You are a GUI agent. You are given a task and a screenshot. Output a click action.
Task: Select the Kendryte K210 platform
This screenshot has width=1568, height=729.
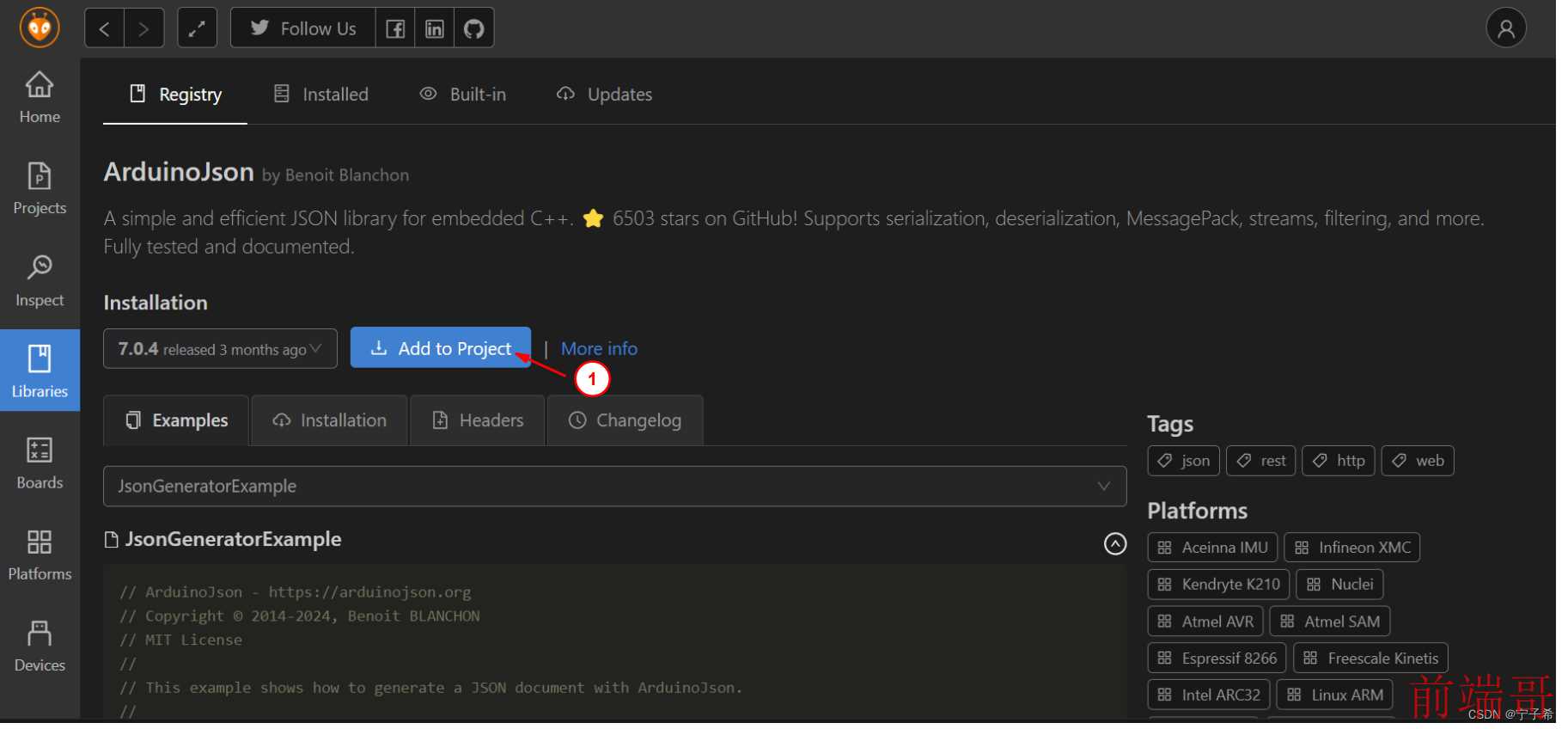click(x=1218, y=585)
